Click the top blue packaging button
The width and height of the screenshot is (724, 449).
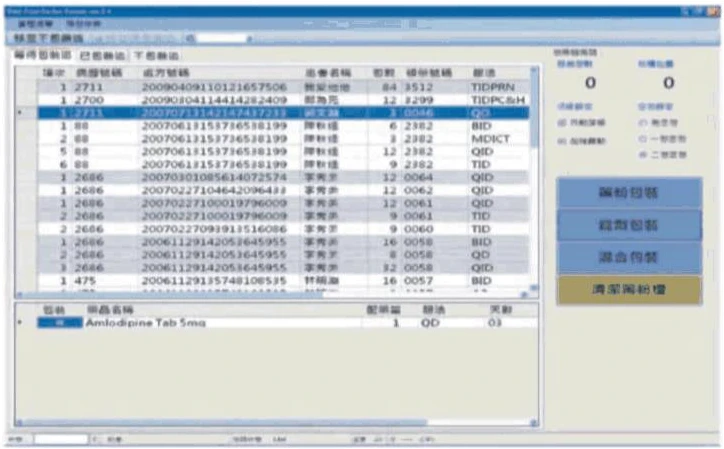[629, 192]
